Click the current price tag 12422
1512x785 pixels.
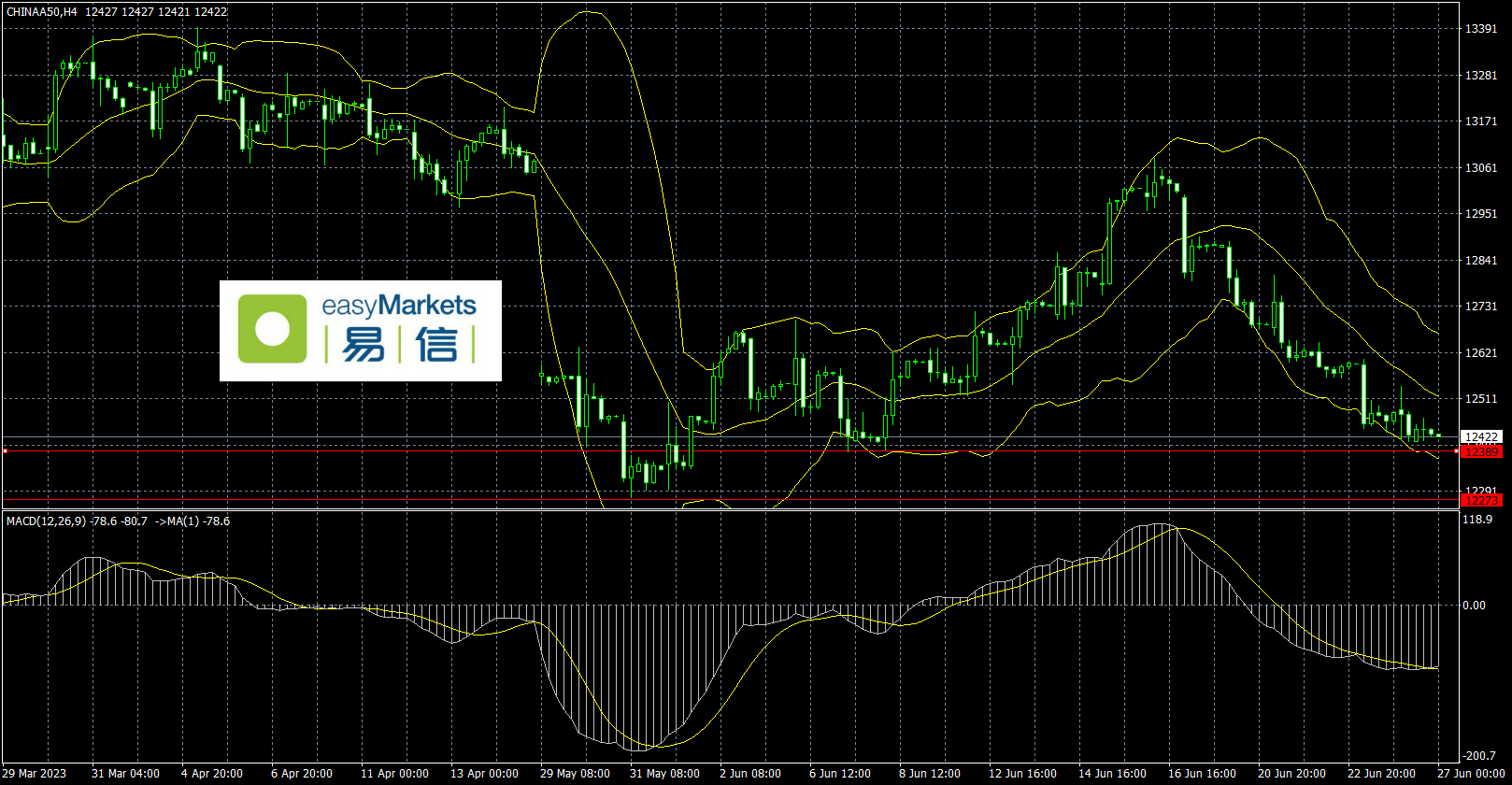[x=1481, y=436]
